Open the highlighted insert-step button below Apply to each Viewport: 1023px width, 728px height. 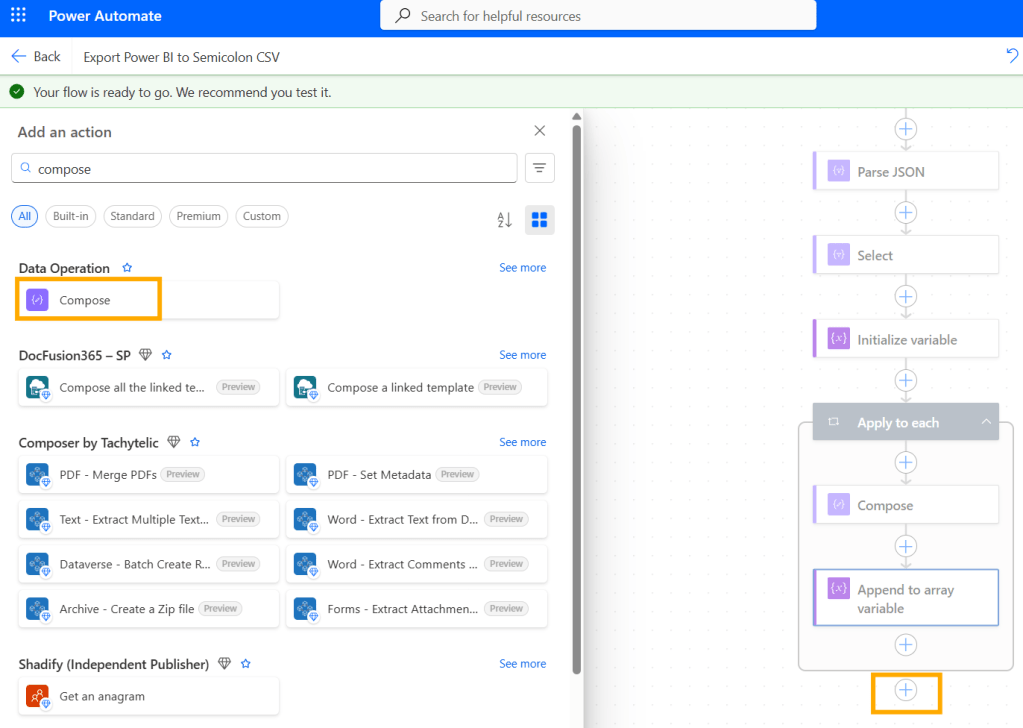tap(906, 690)
